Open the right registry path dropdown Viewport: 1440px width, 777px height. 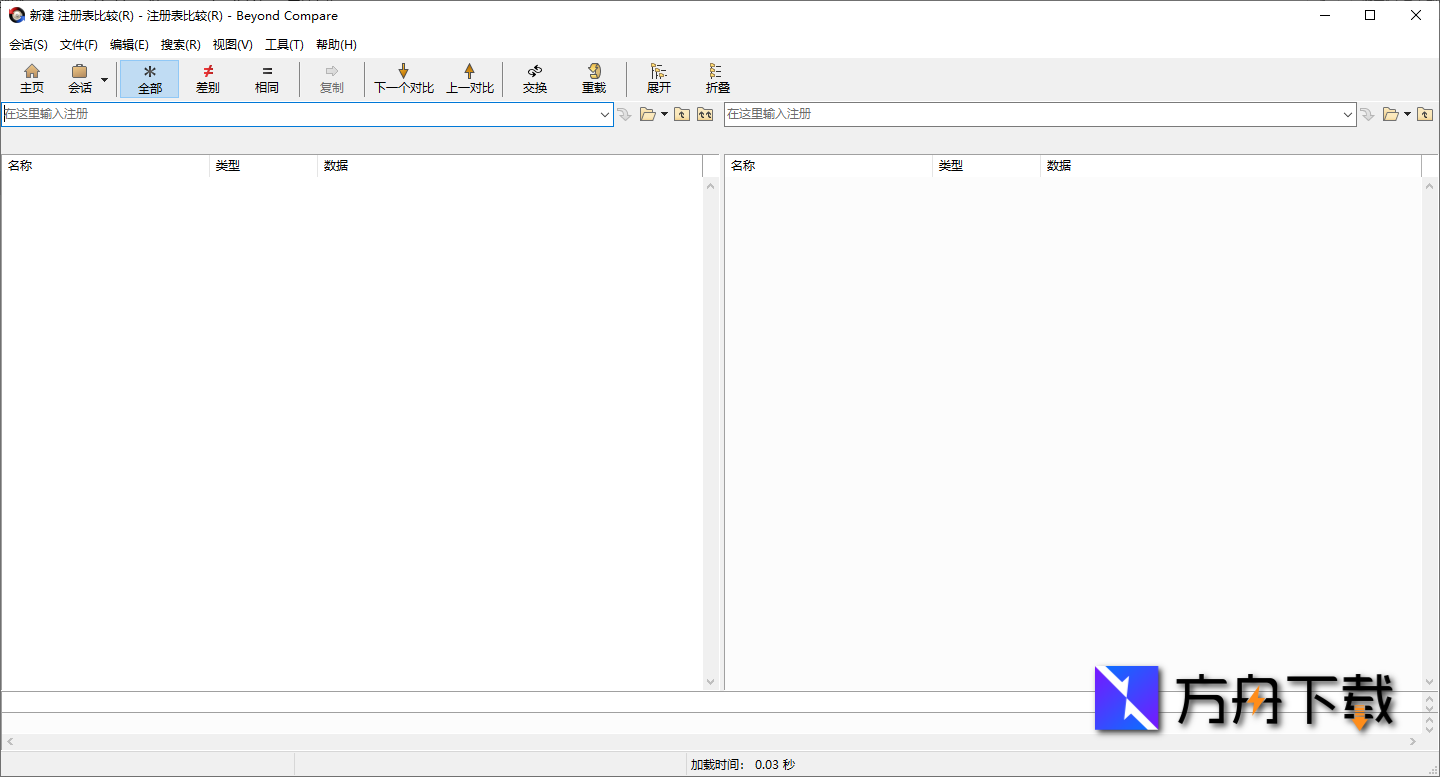pyautogui.click(x=1348, y=115)
